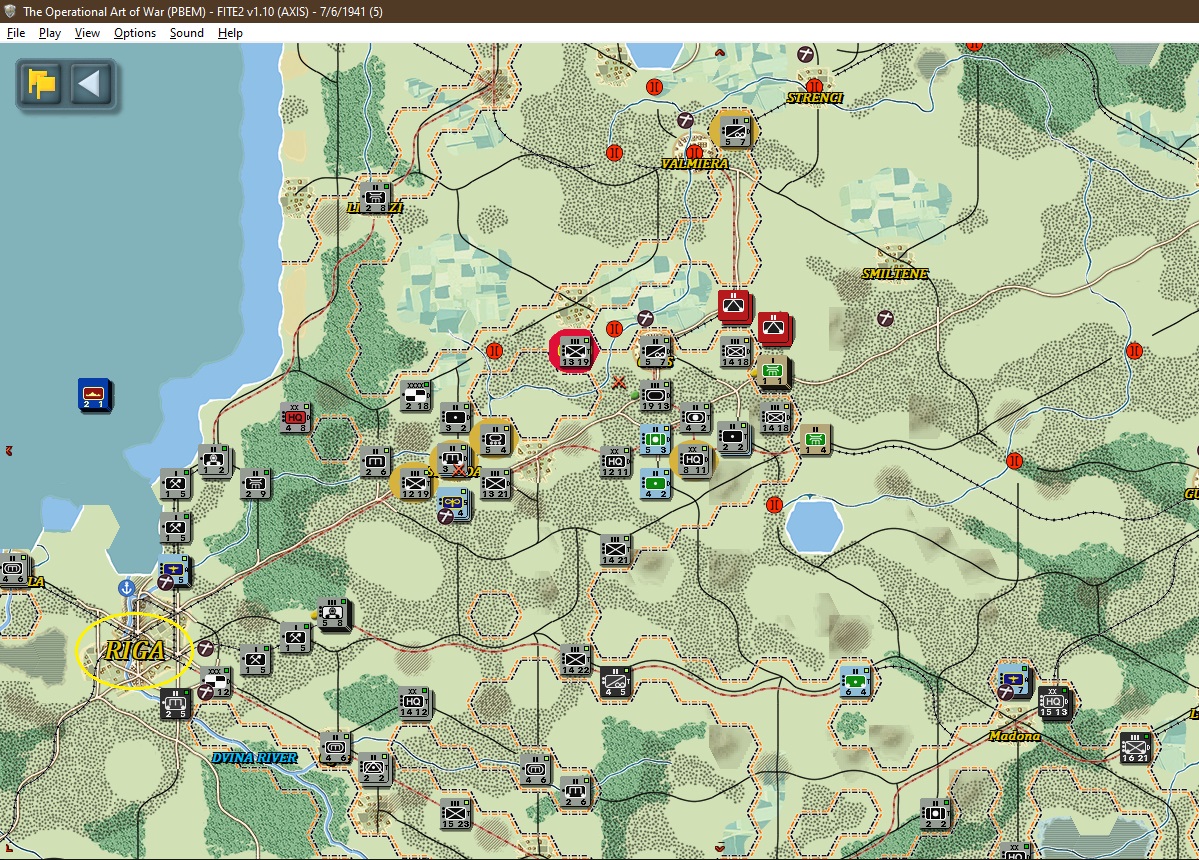The width and height of the screenshot is (1199, 860).
Task: Select the highlighted infantry unit 12-19
Action: (x=414, y=484)
